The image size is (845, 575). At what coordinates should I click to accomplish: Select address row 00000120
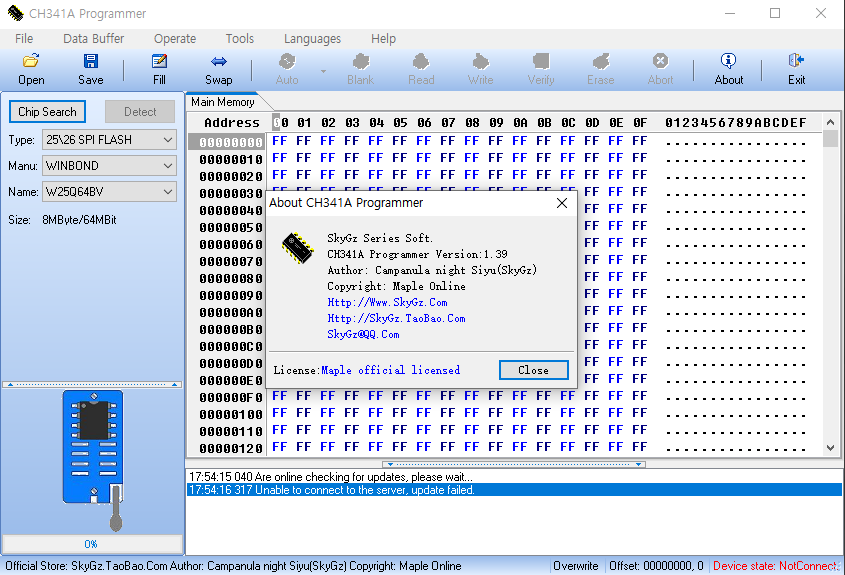(231, 448)
